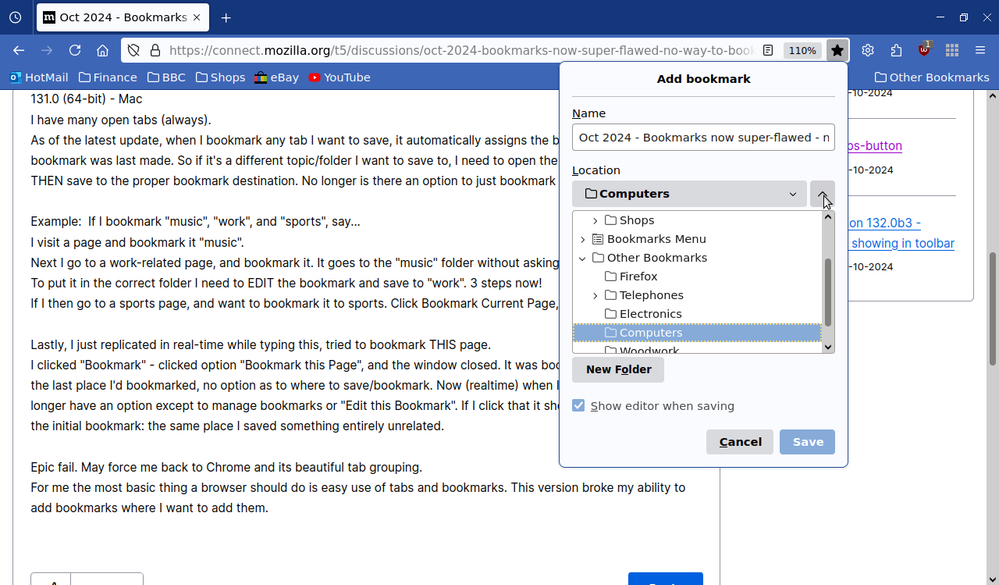
Task: Open the Extensions puzzle-piece menu
Action: (896, 50)
